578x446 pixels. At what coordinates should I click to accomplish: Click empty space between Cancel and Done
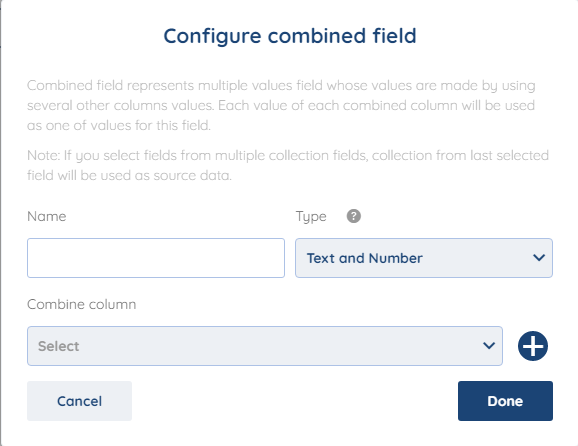tap(295, 401)
